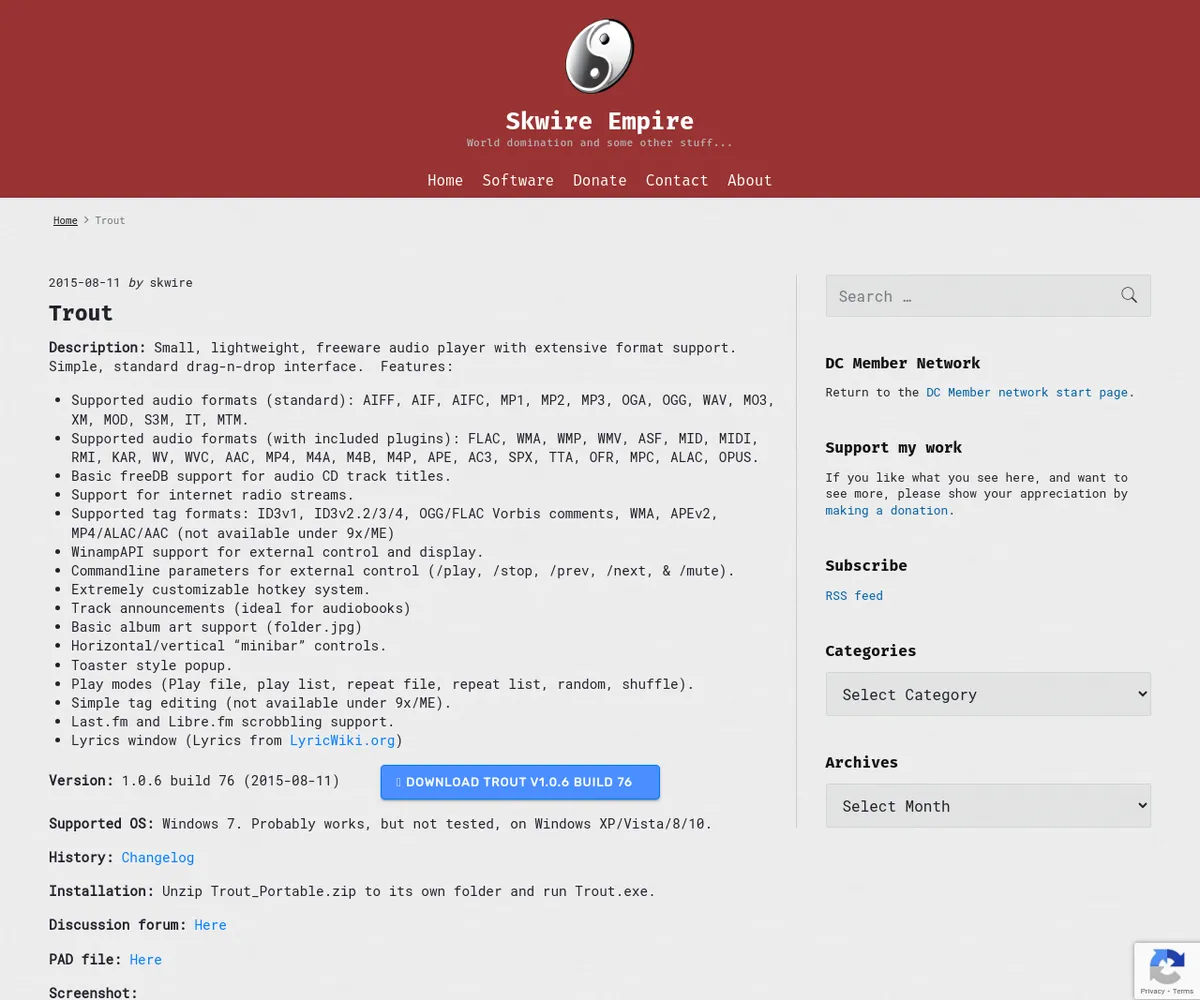
Task: Open the Home menu item
Action: click(x=445, y=180)
